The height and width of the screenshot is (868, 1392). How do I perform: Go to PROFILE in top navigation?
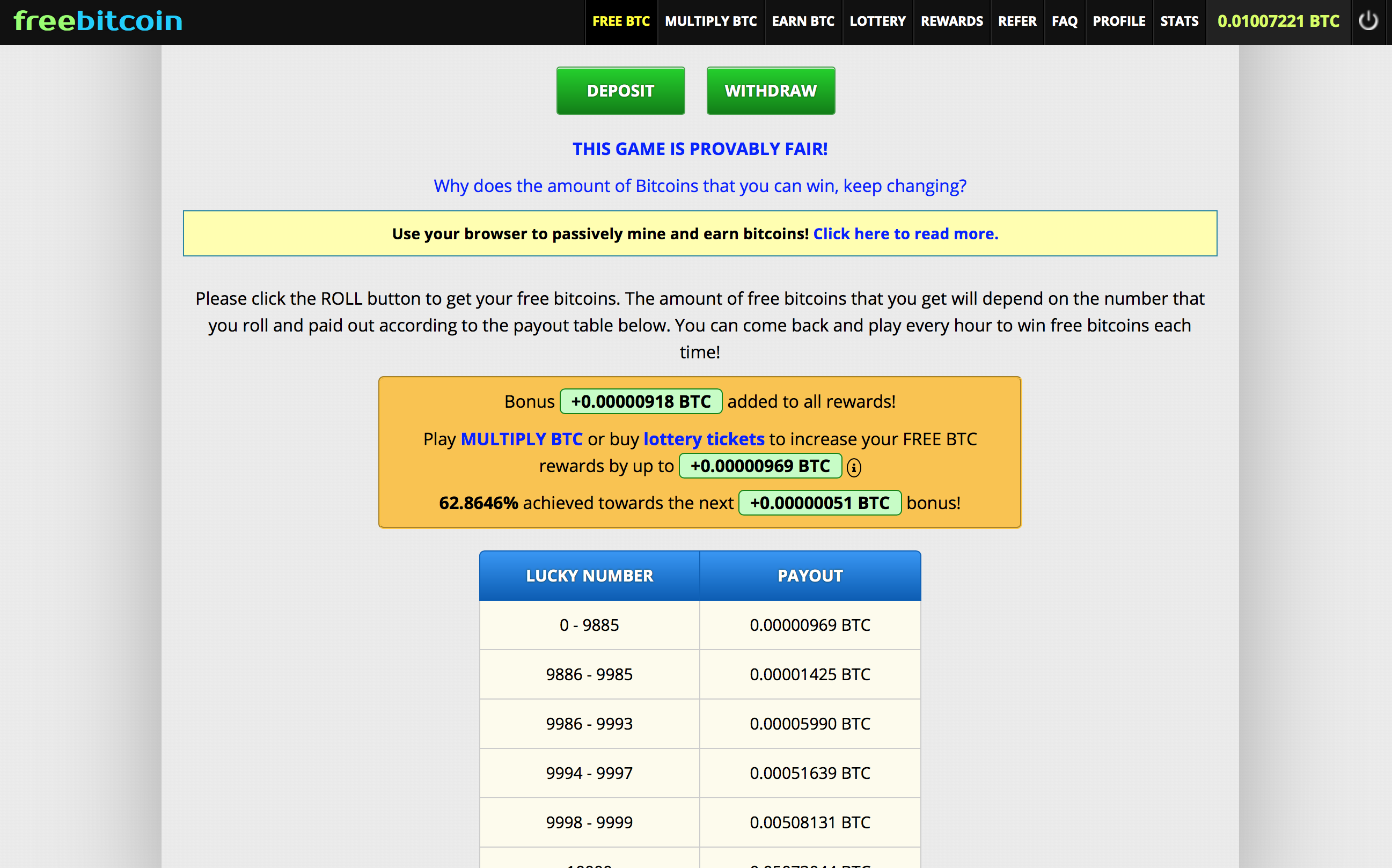pyautogui.click(x=1118, y=21)
